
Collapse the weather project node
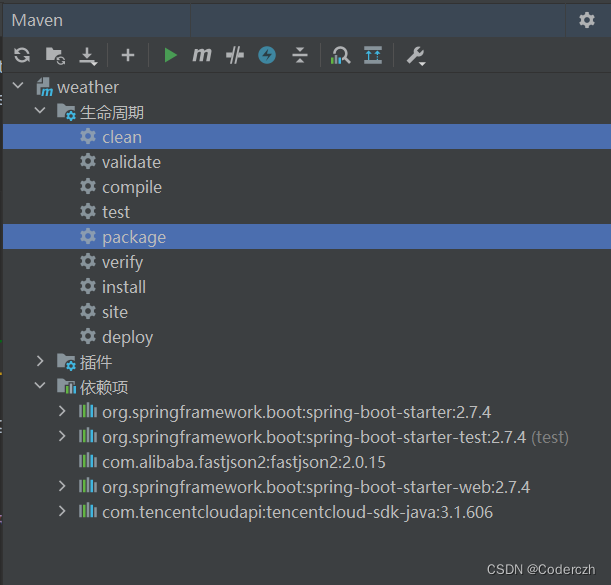pyautogui.click(x=18, y=86)
